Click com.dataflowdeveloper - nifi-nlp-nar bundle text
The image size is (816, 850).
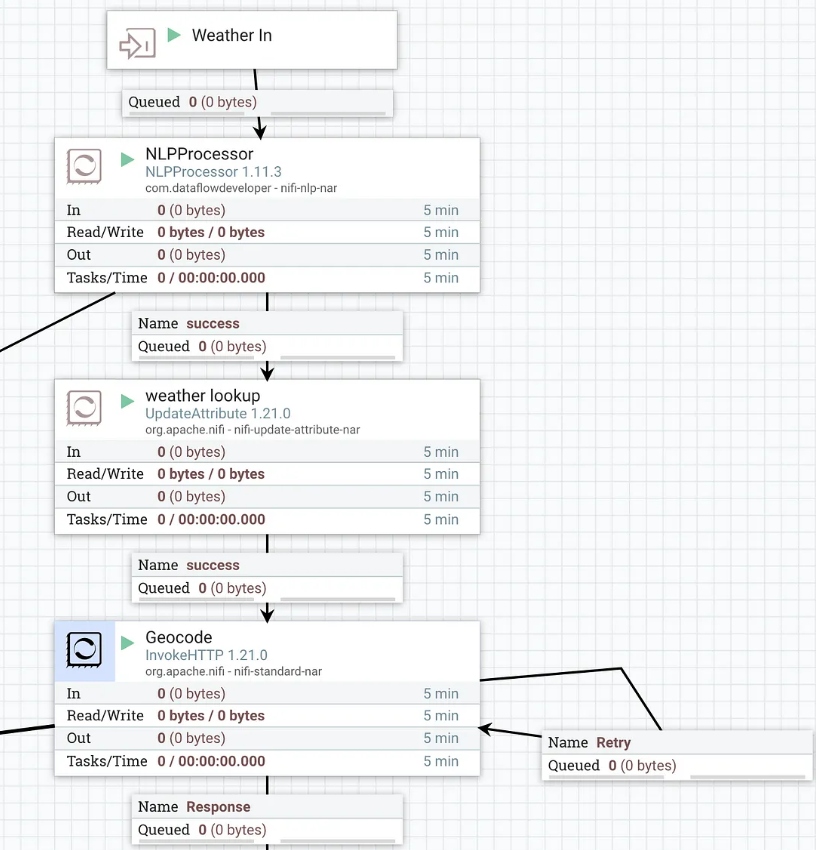(241, 188)
